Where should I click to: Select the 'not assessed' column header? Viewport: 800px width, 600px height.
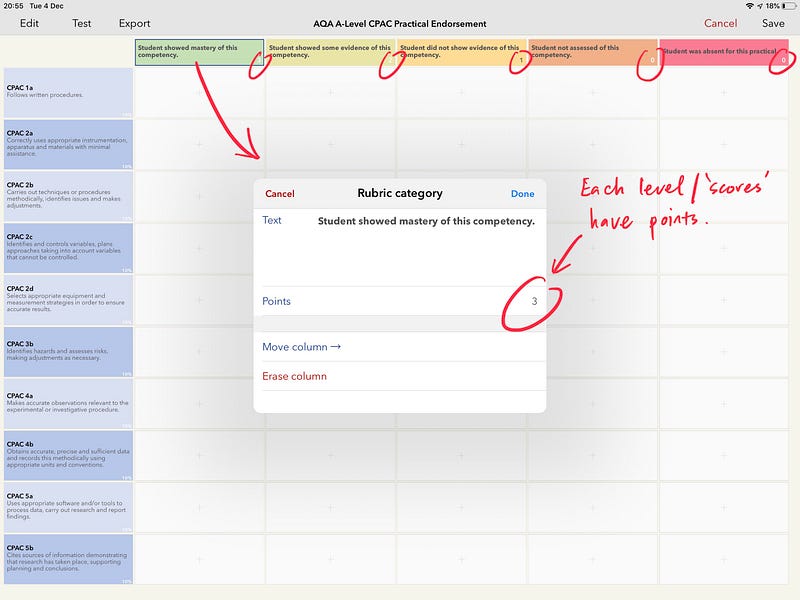tap(593, 52)
